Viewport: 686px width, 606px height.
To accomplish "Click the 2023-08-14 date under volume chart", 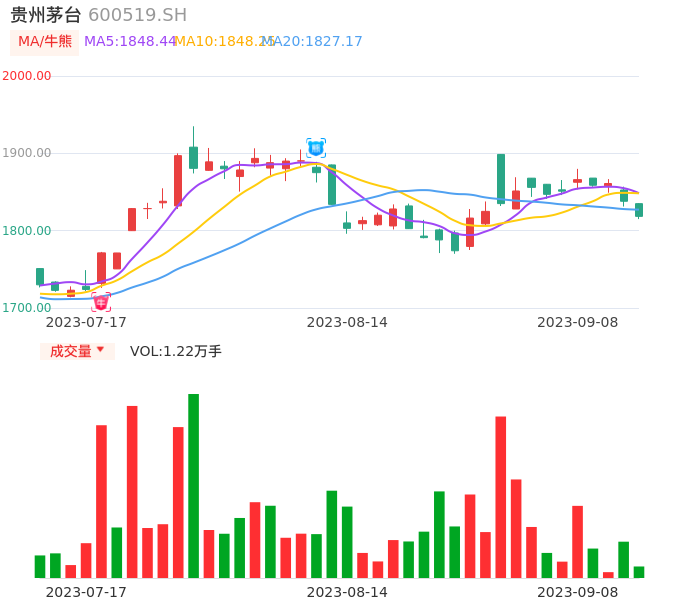I will (x=347, y=592).
